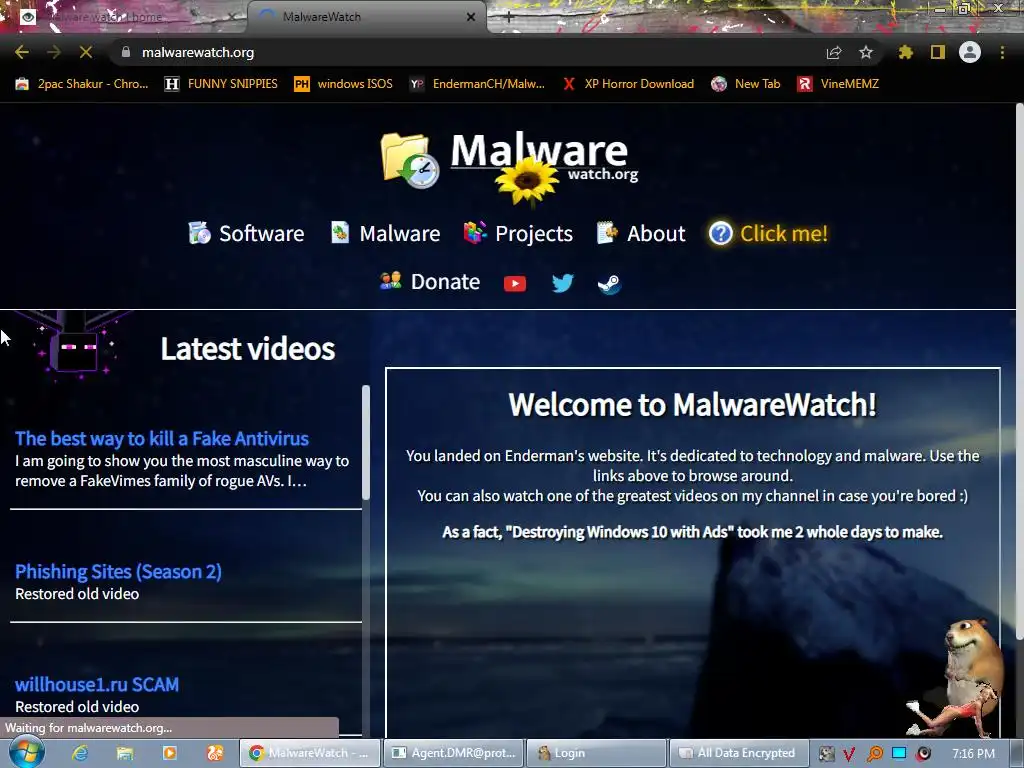The width and height of the screenshot is (1024, 768).
Task: Open UC Browser taskbar icon
Action: coord(215,753)
